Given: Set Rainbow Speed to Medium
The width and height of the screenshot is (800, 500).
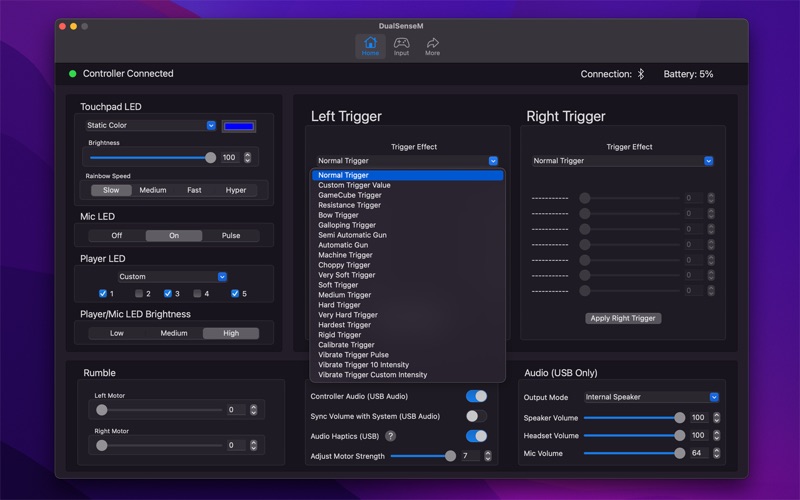Looking at the screenshot, I should point(153,190).
